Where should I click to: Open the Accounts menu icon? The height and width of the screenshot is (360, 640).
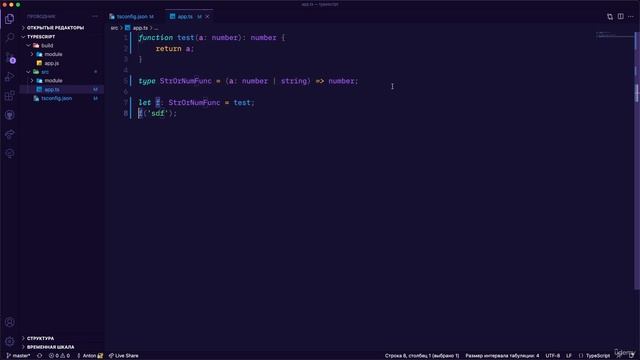[x=9, y=322]
